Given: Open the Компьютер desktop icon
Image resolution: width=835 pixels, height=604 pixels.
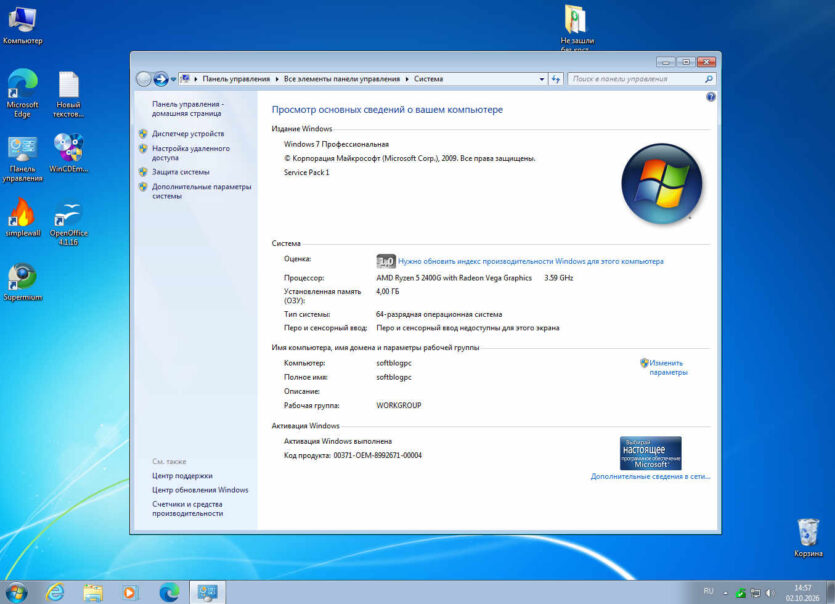Looking at the screenshot, I should (22, 25).
